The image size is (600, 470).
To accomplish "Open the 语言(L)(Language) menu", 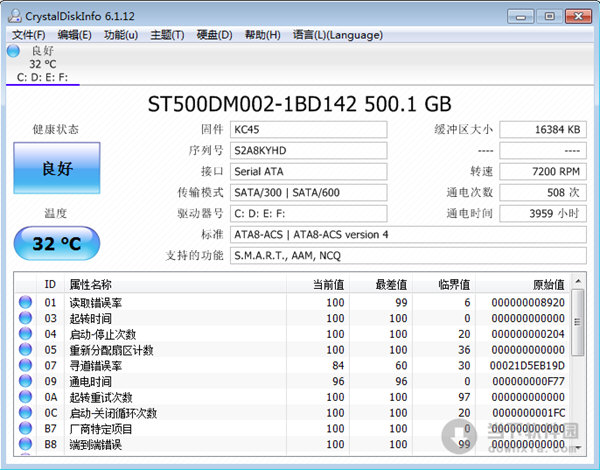I will pyautogui.click(x=338, y=35).
